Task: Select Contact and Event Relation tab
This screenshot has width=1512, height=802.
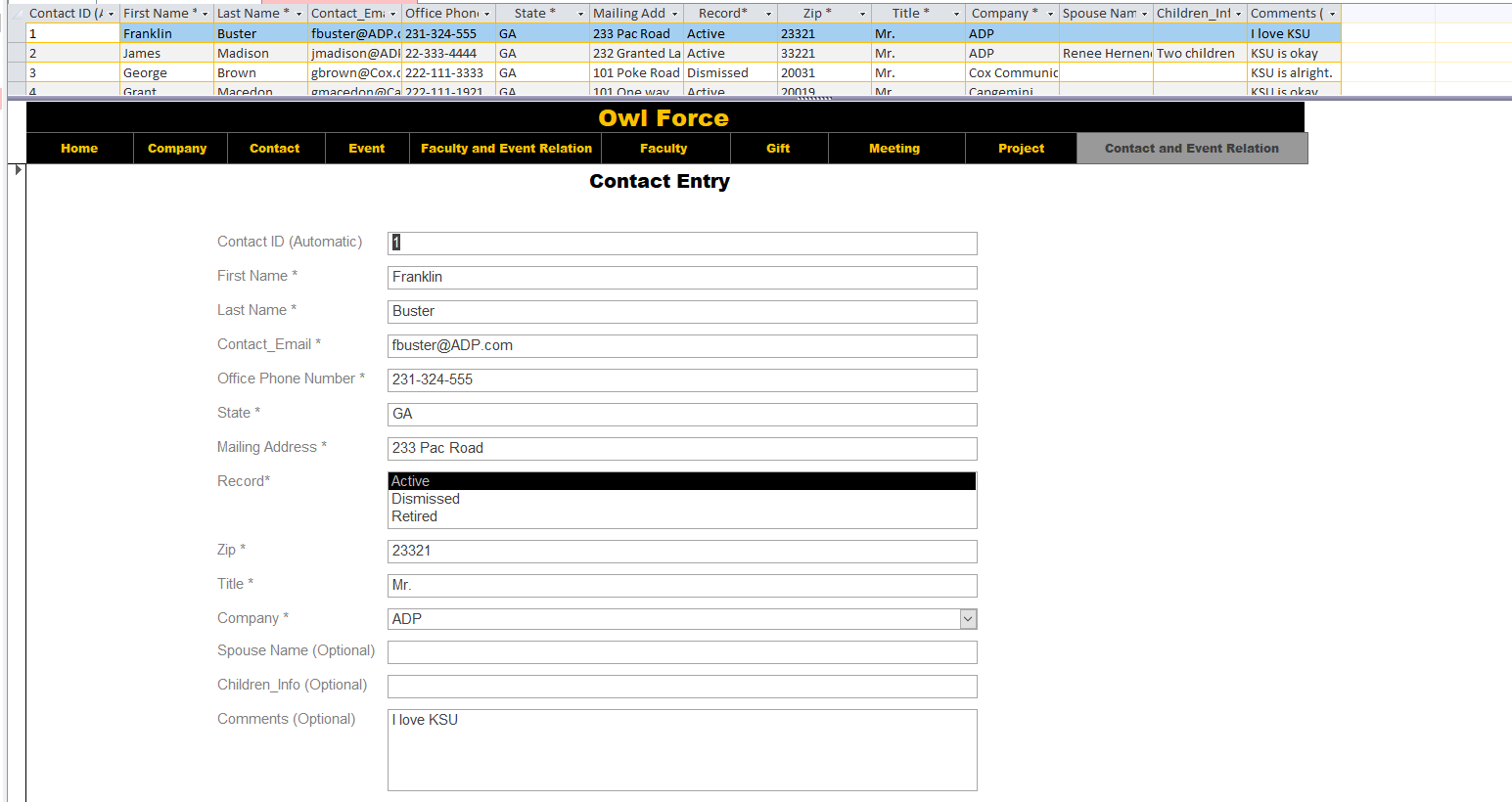Action: coord(1192,149)
